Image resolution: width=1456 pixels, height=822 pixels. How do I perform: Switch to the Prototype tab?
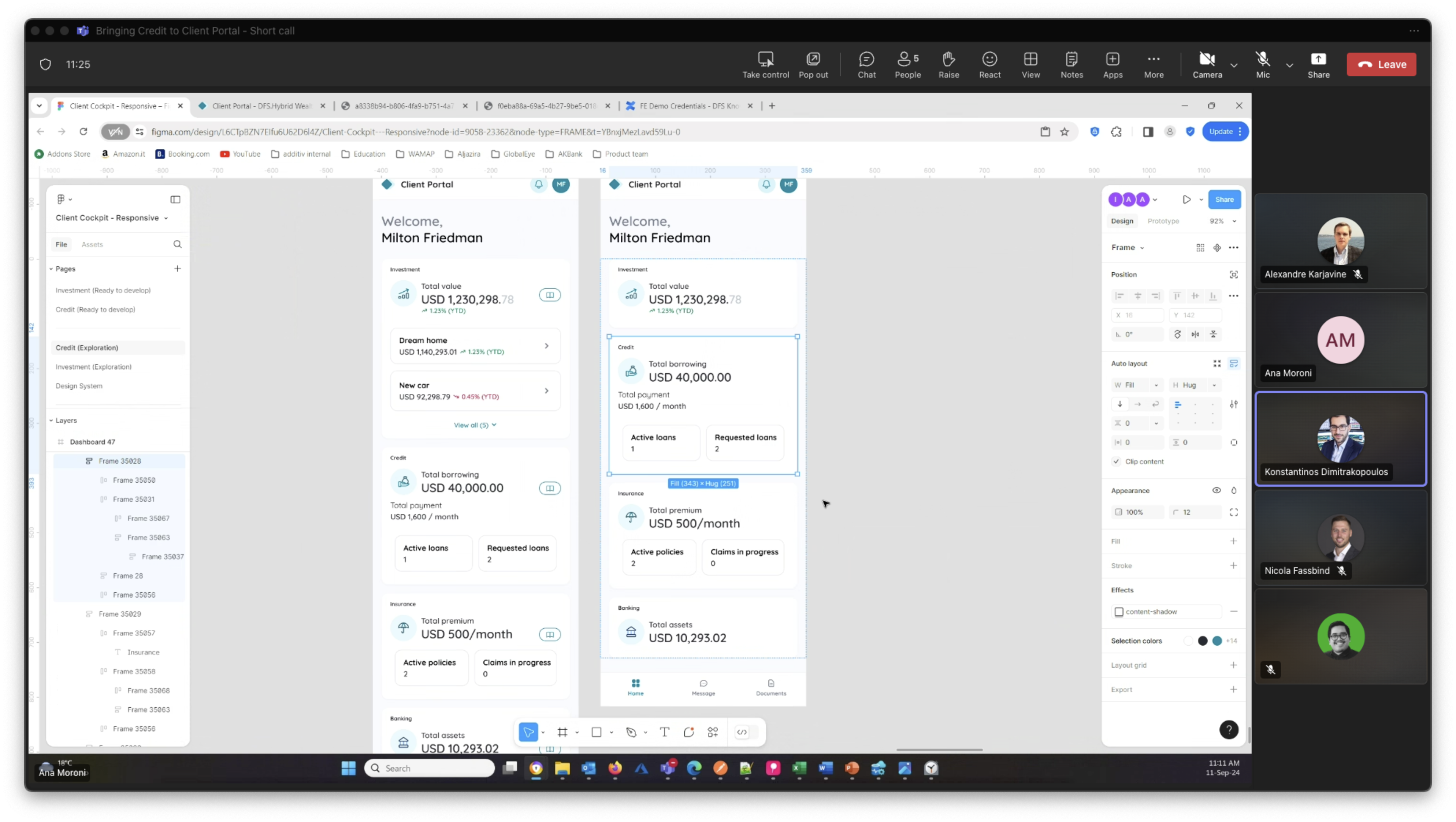point(1163,221)
